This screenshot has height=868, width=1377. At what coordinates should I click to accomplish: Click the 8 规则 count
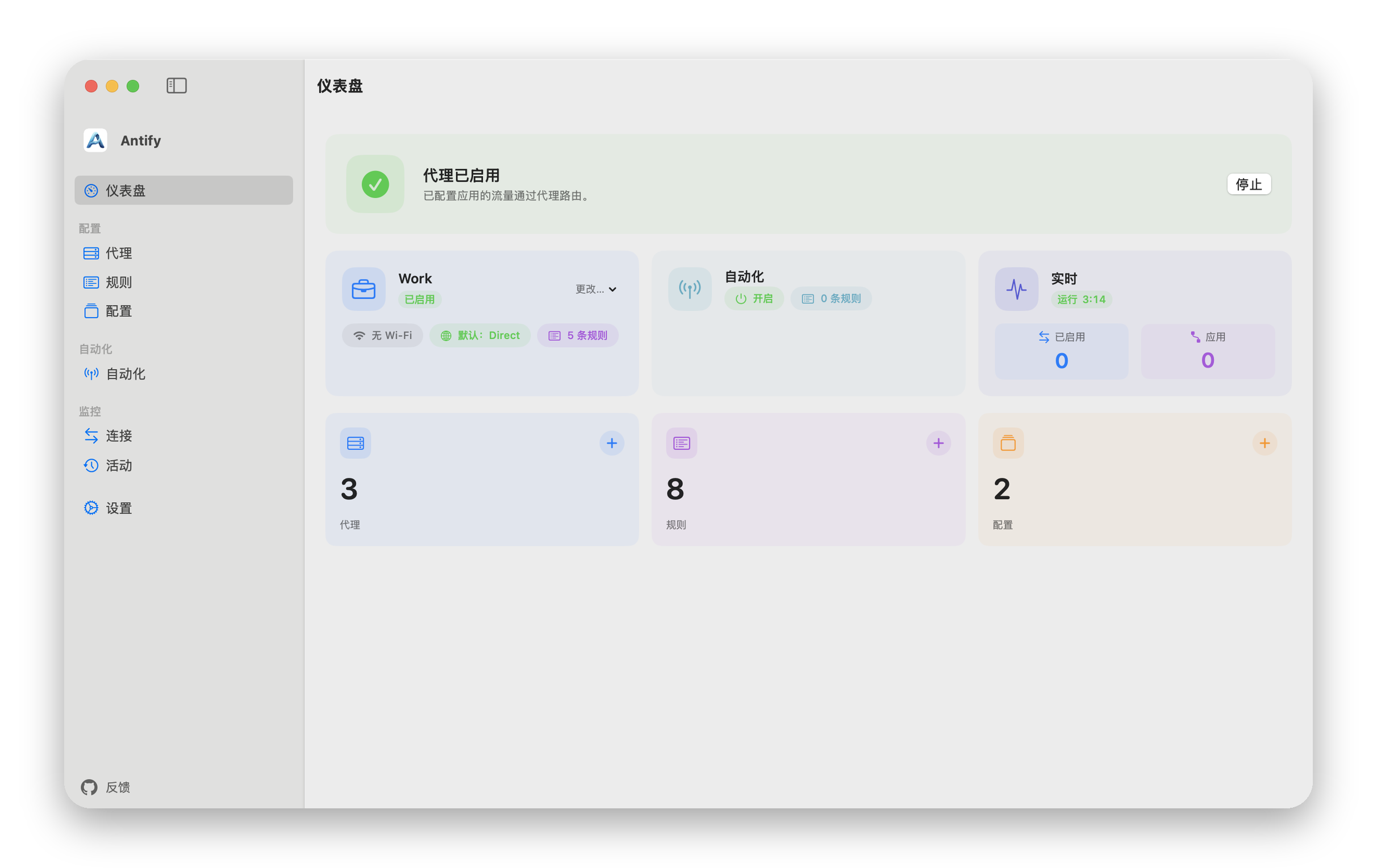point(675,490)
